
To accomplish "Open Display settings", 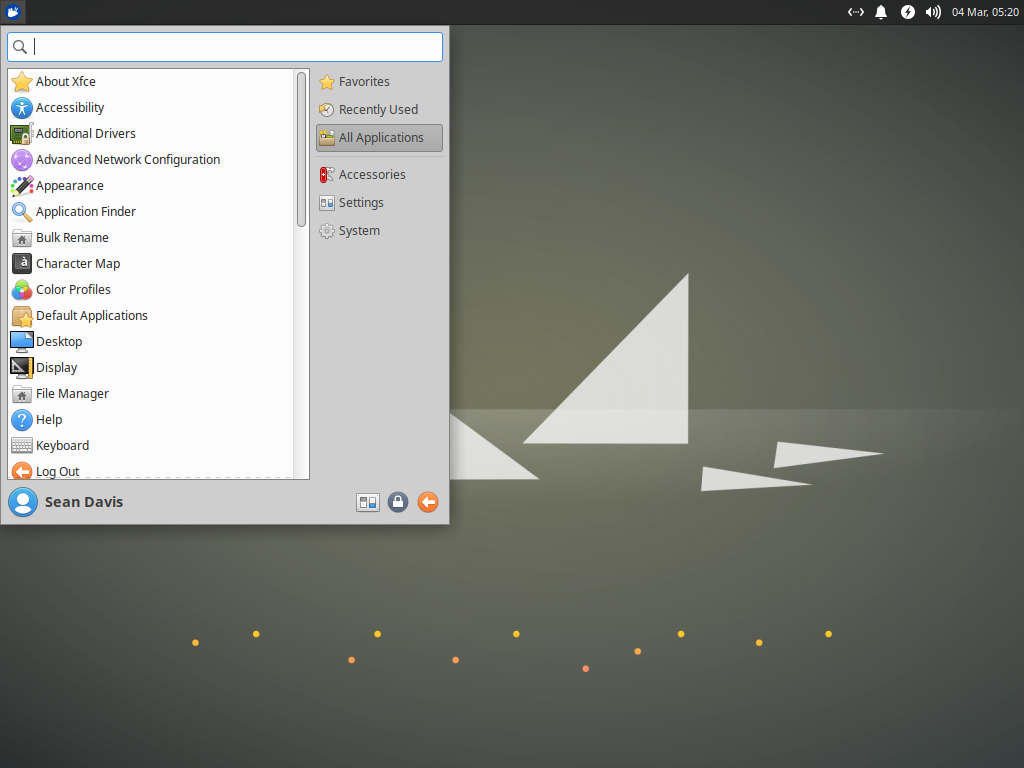I will pyautogui.click(x=57, y=367).
